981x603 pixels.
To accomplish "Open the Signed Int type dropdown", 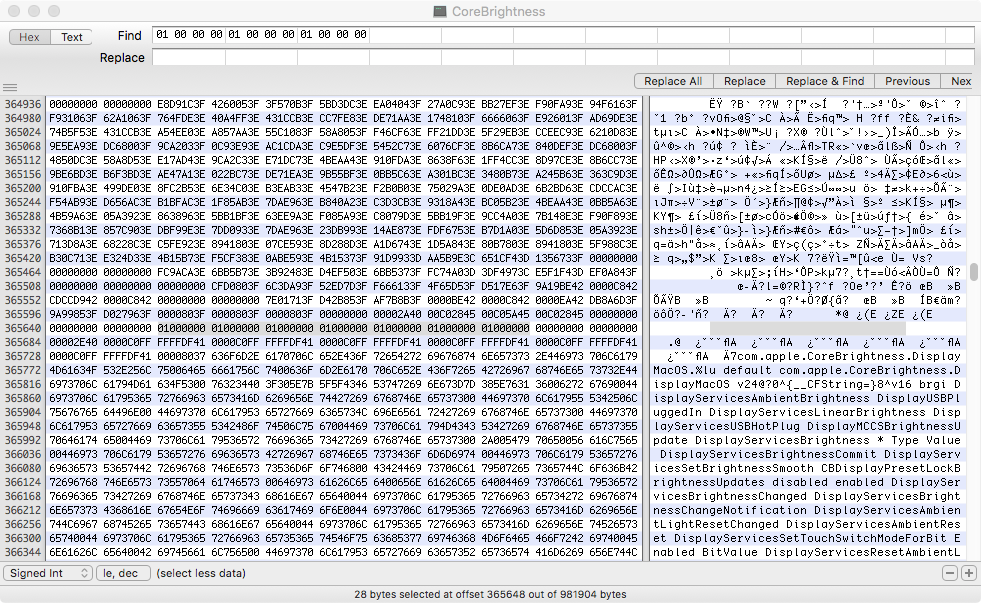I will point(48,573).
